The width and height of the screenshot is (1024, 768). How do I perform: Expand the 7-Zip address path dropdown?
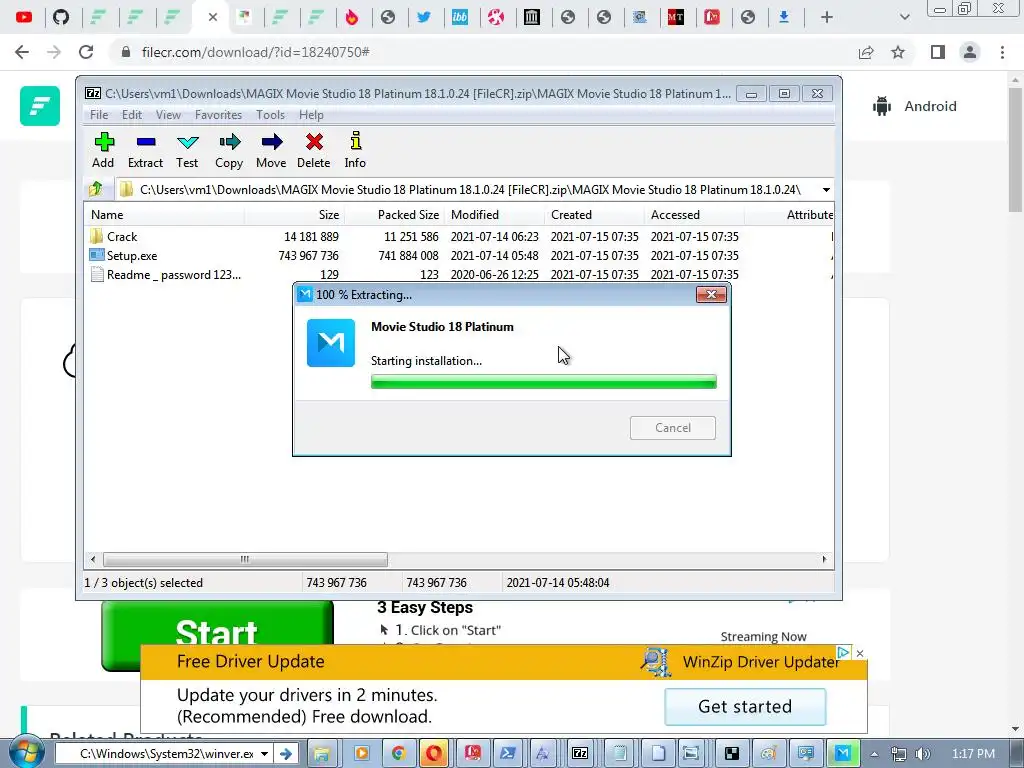(826, 190)
